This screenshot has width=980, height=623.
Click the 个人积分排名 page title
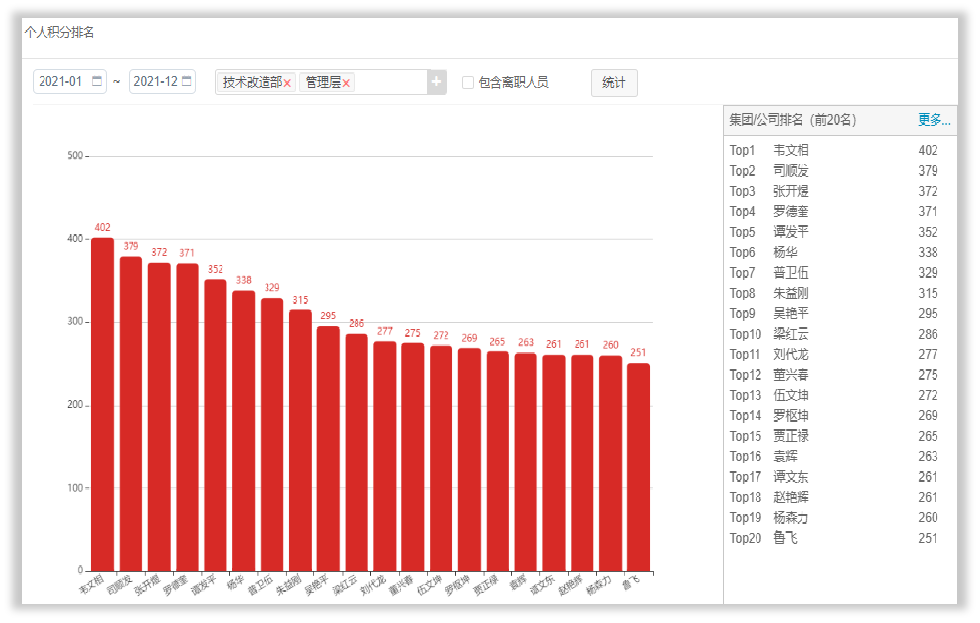click(59, 32)
